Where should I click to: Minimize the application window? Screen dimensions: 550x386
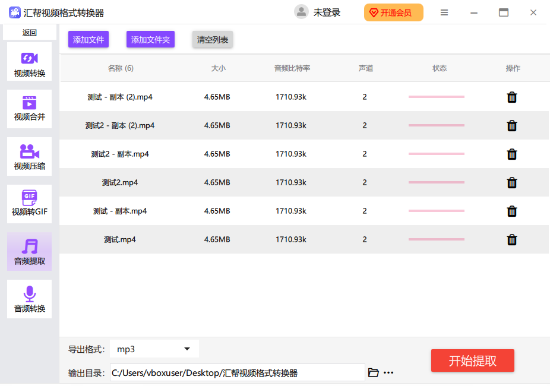pos(474,13)
